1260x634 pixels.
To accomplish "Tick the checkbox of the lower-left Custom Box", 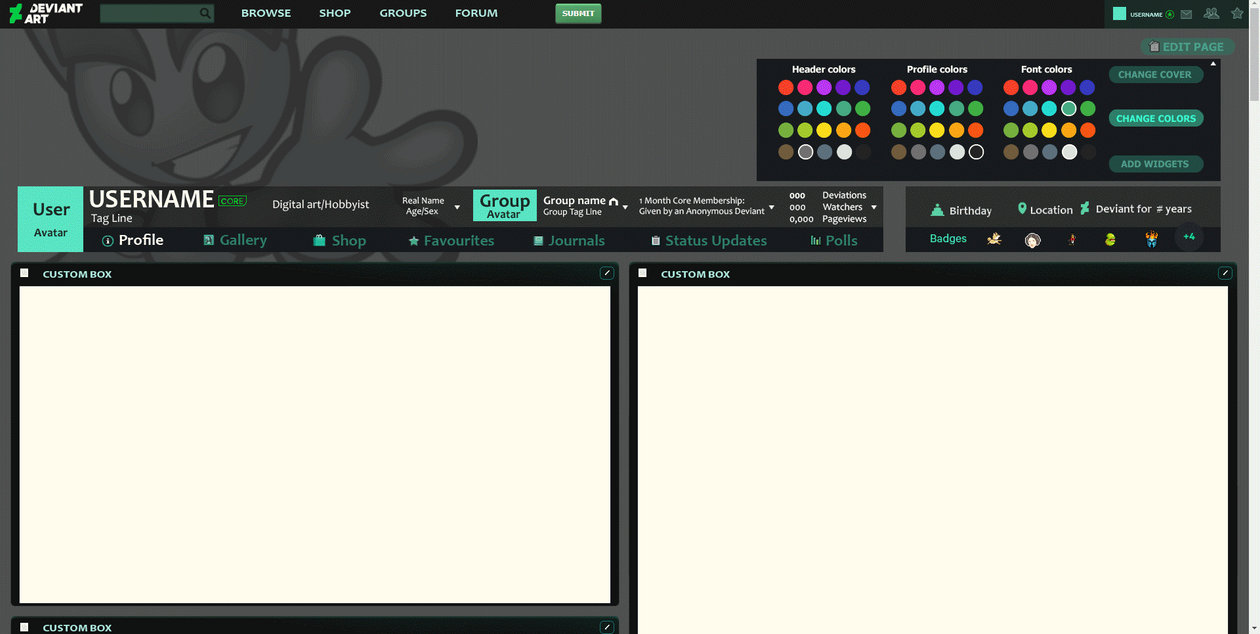I will click(25, 627).
